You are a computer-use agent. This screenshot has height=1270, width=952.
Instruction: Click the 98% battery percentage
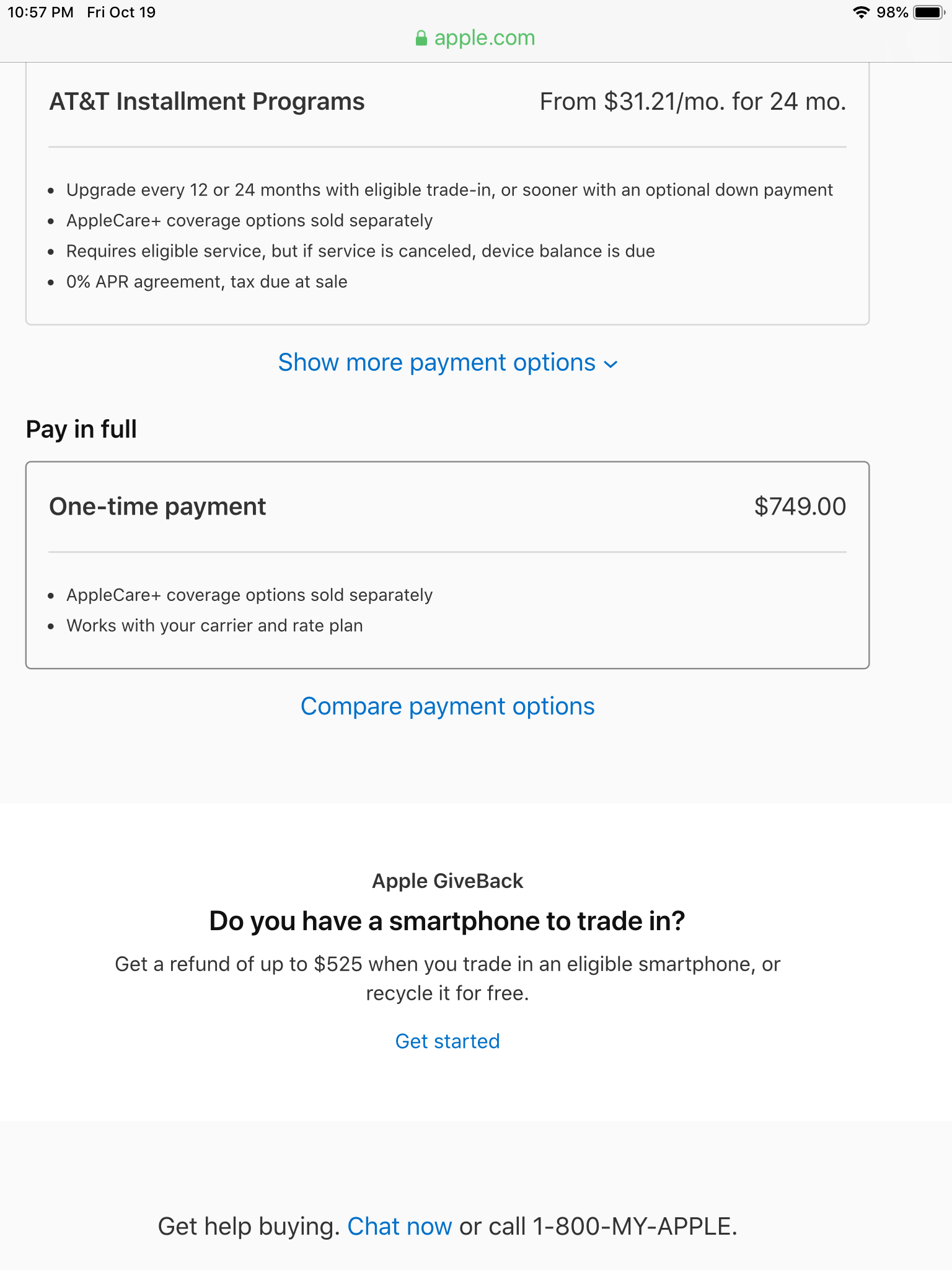(x=892, y=12)
